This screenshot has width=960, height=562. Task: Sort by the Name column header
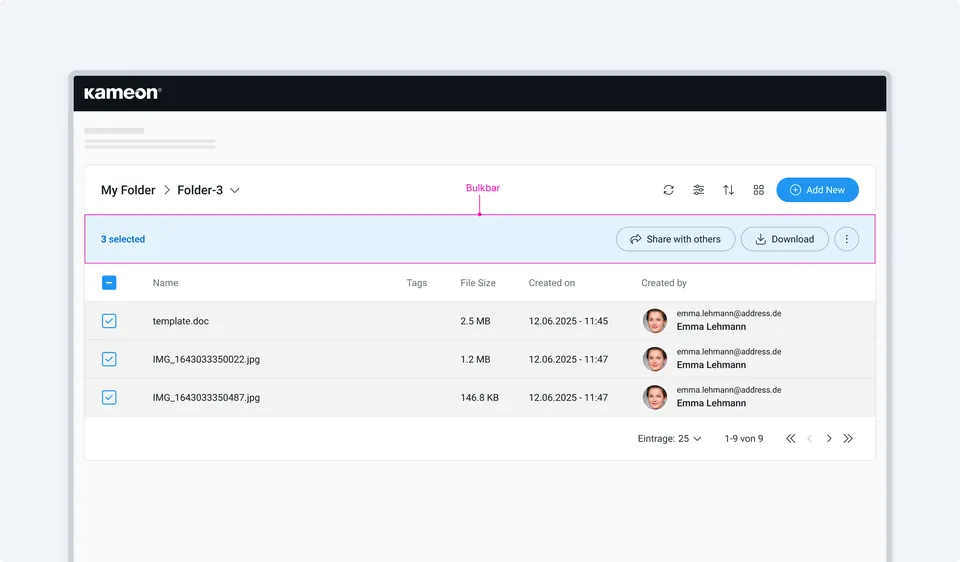(x=165, y=283)
